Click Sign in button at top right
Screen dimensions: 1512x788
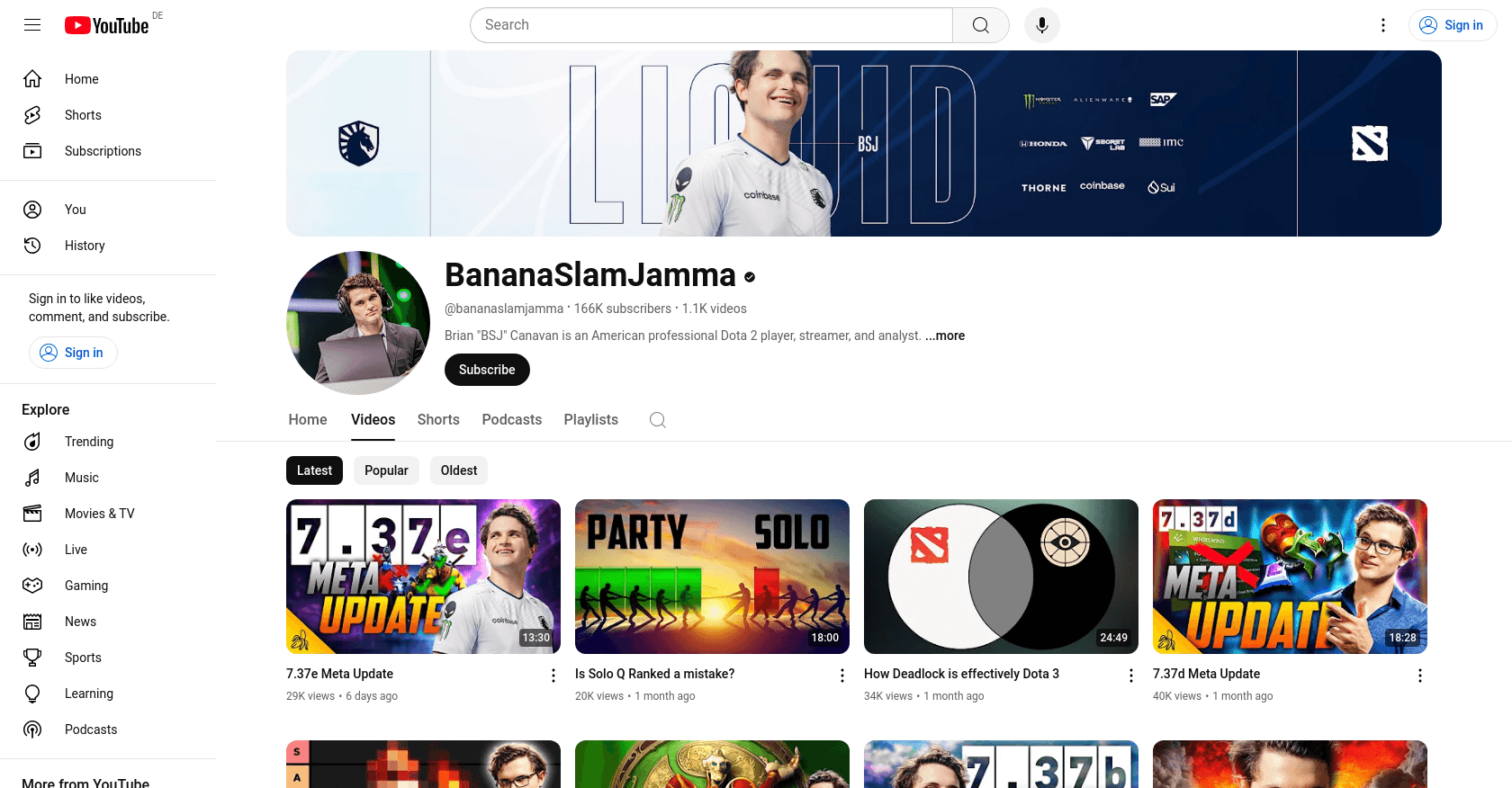pyautogui.click(x=1452, y=25)
